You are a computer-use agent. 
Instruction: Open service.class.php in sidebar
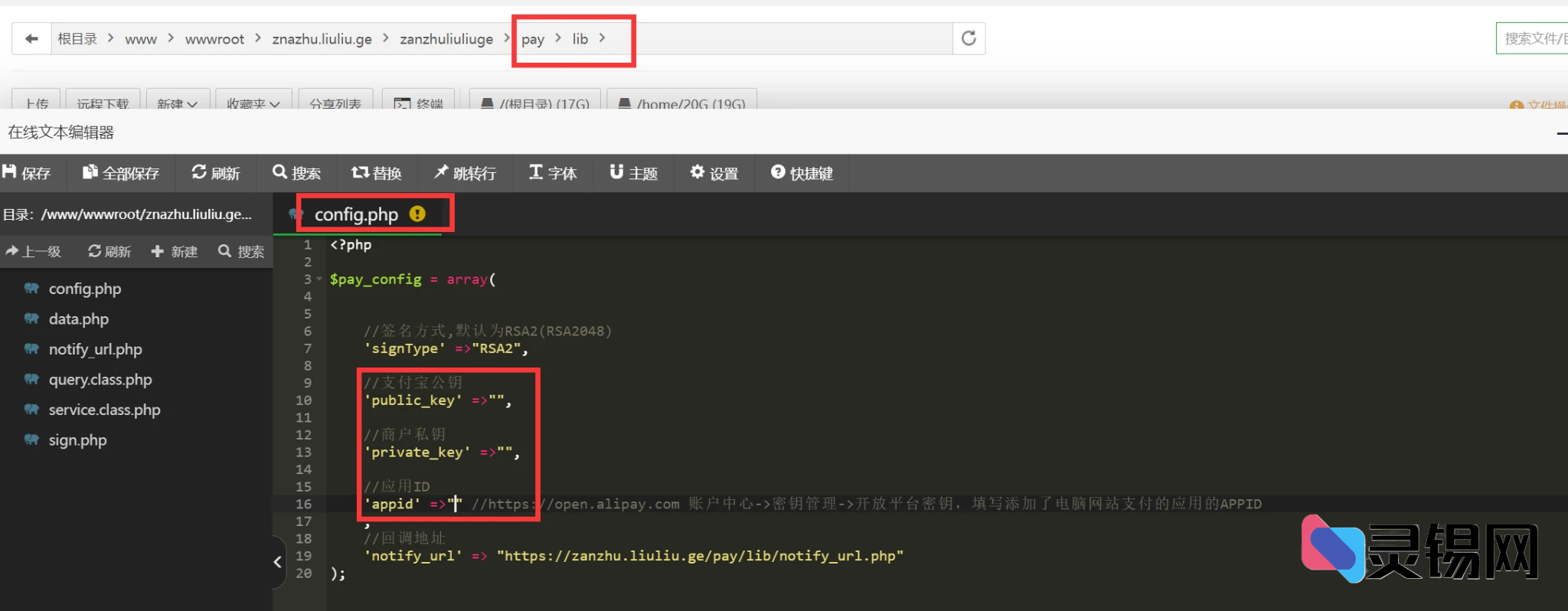point(104,410)
